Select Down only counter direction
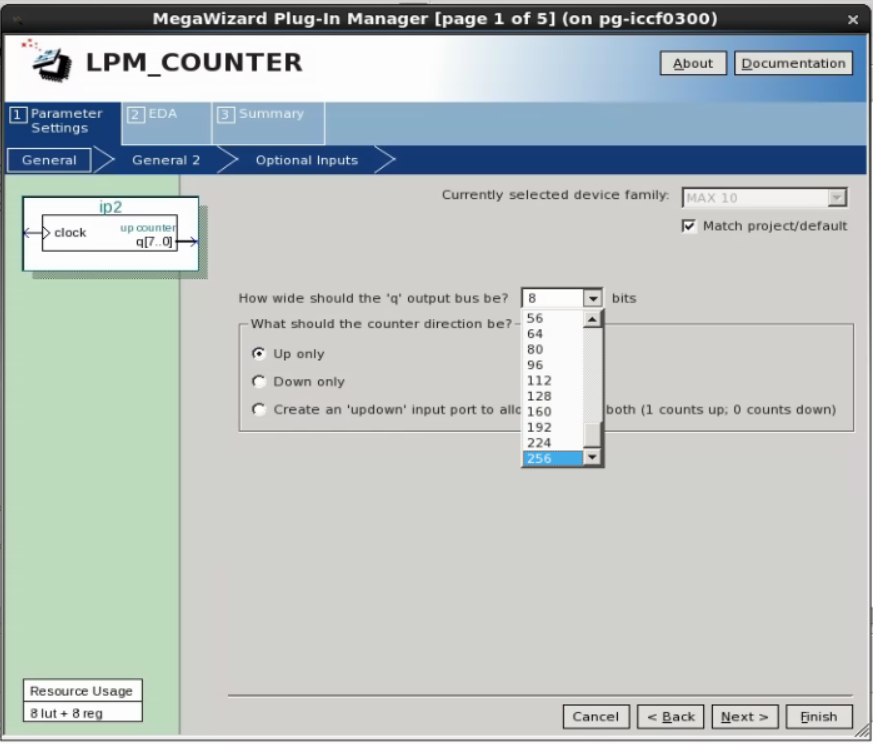The image size is (873, 744). pyautogui.click(x=258, y=381)
